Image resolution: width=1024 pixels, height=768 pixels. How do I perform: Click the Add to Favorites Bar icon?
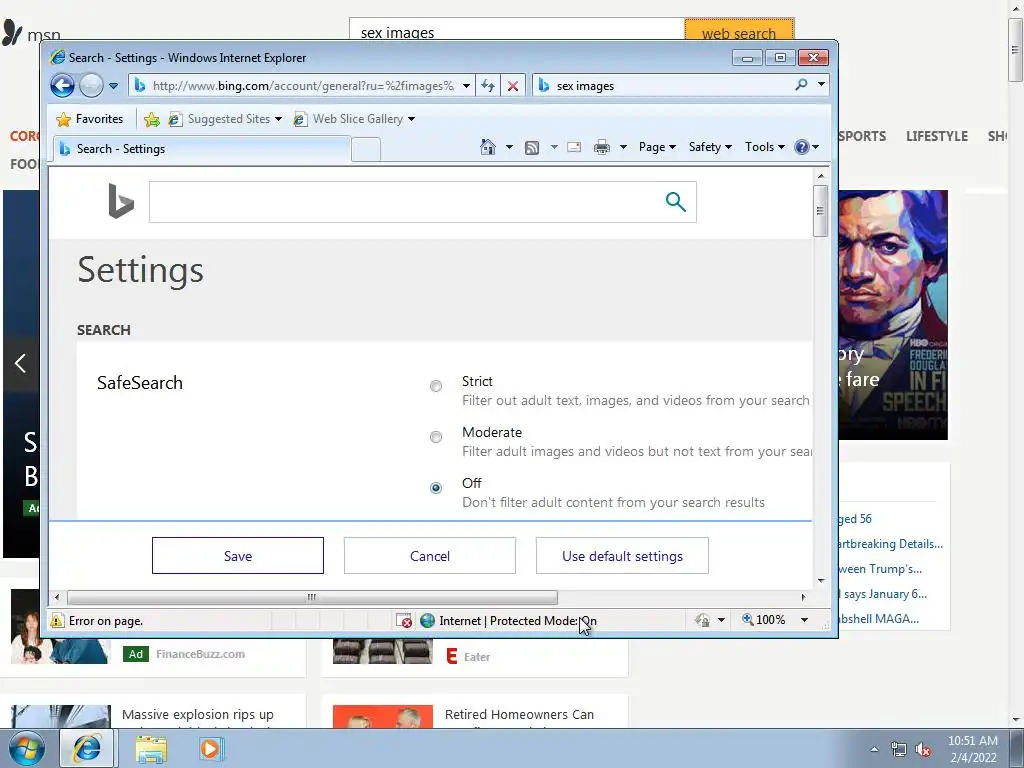pyautogui.click(x=152, y=119)
